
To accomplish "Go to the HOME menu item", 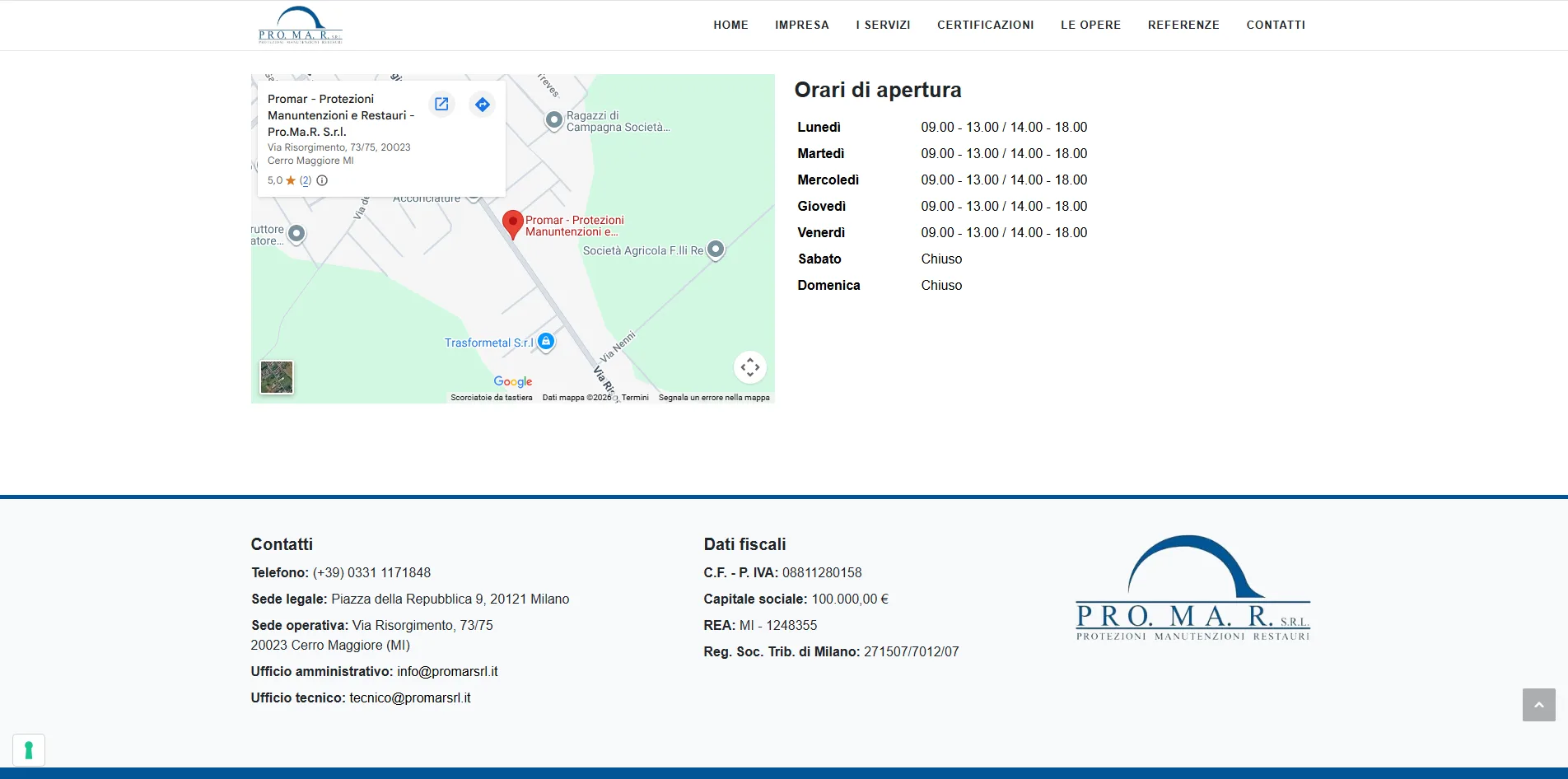I will [730, 25].
